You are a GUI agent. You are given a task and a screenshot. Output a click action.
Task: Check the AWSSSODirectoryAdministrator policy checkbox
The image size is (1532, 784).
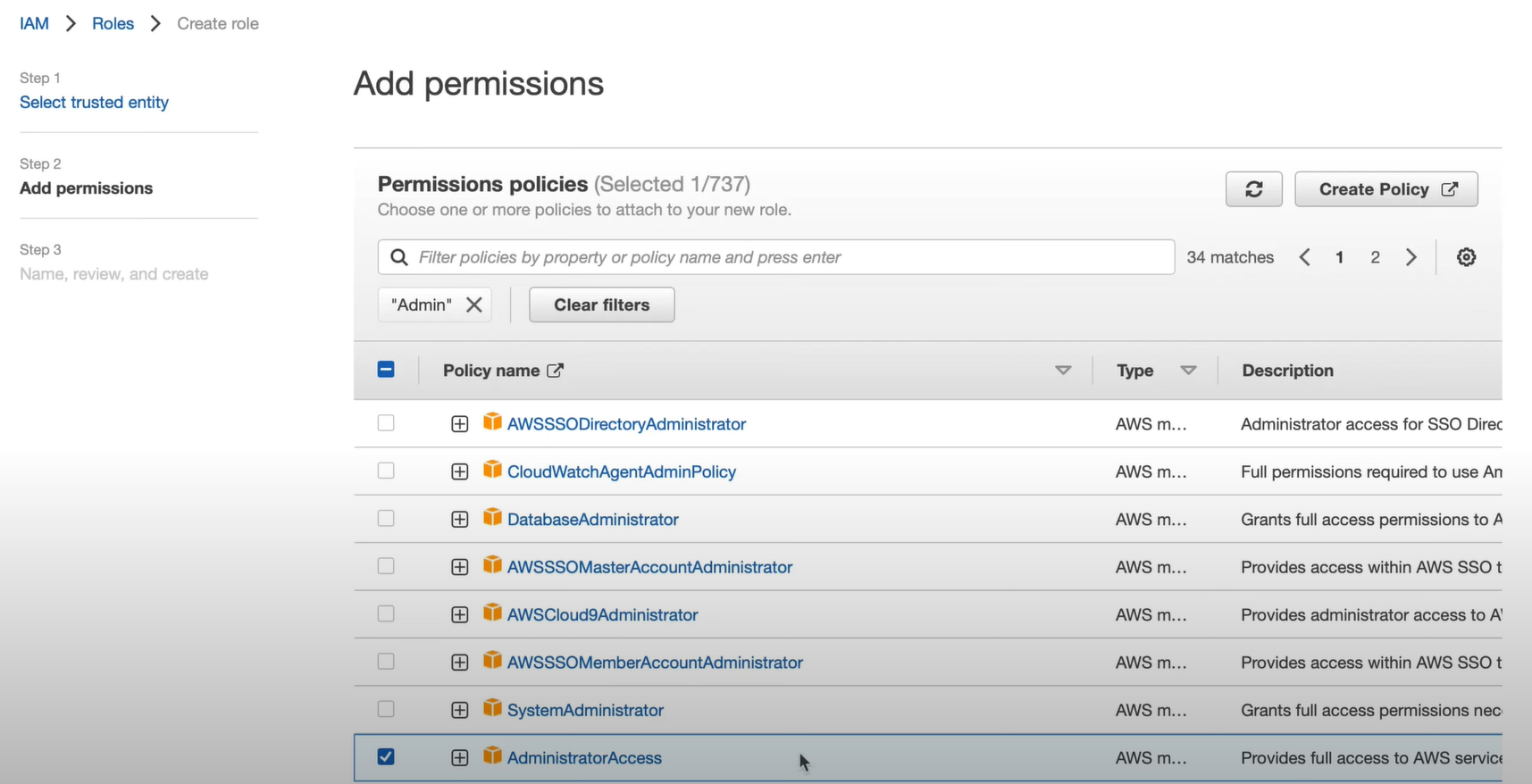386,423
